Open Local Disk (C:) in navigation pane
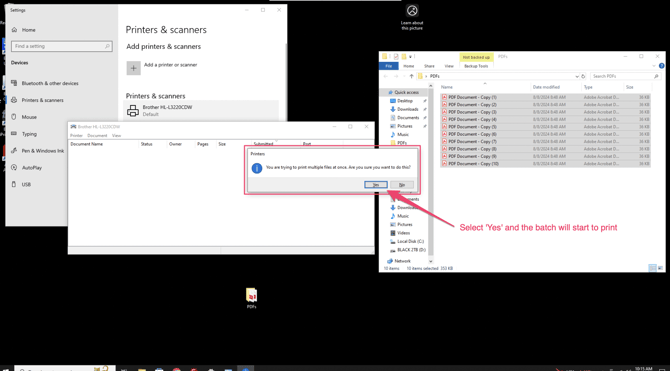The image size is (670, 371). [x=410, y=241]
